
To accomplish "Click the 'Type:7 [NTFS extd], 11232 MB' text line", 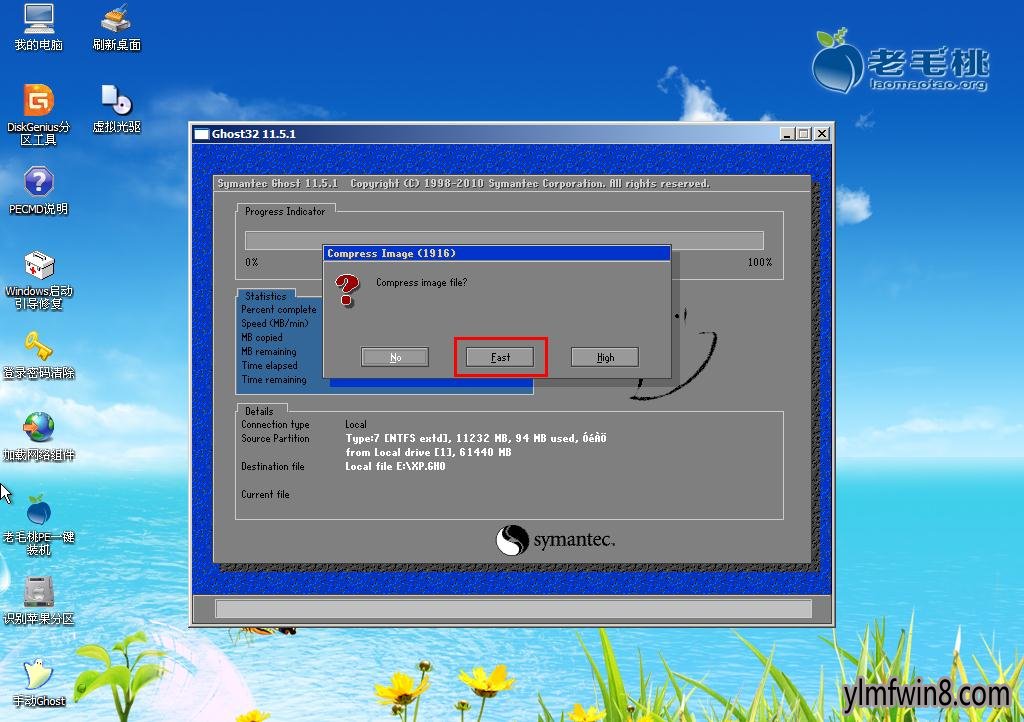I will 476,438.
